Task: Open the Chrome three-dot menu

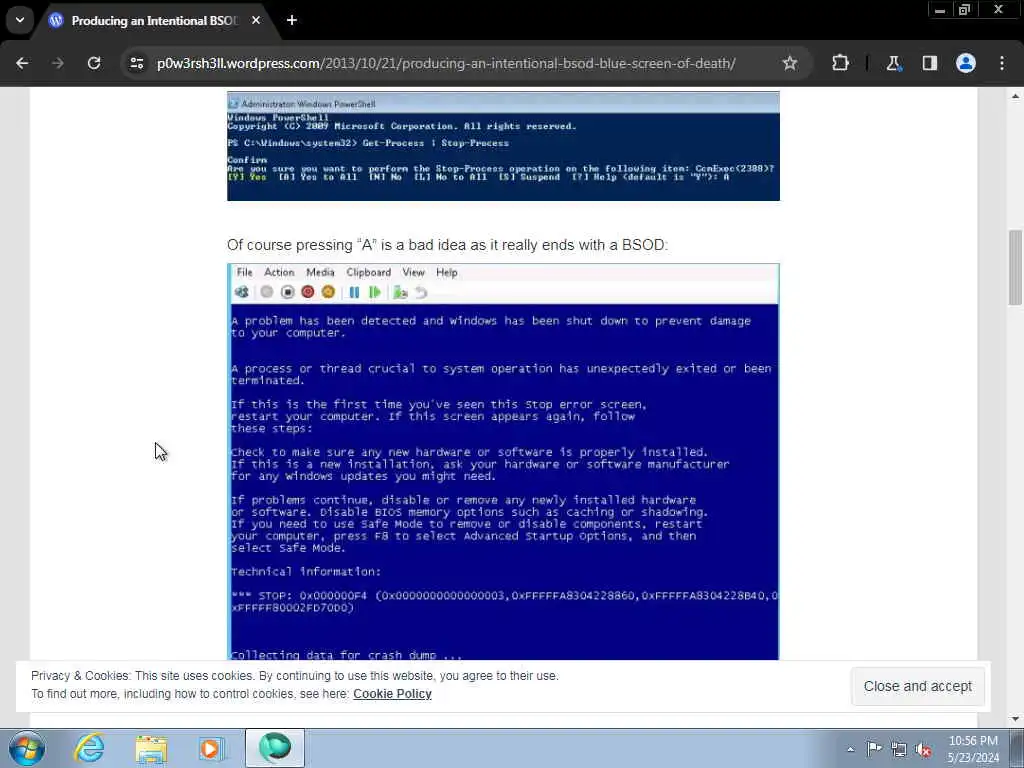Action: pyautogui.click(x=1002, y=63)
